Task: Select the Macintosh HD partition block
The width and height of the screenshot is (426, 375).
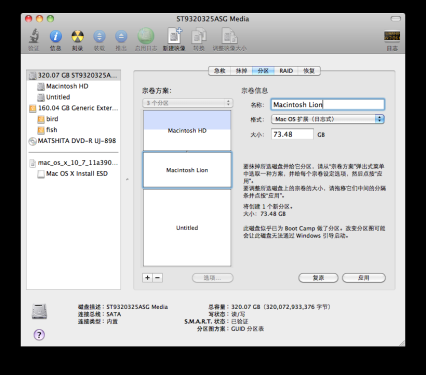Action: pos(187,131)
